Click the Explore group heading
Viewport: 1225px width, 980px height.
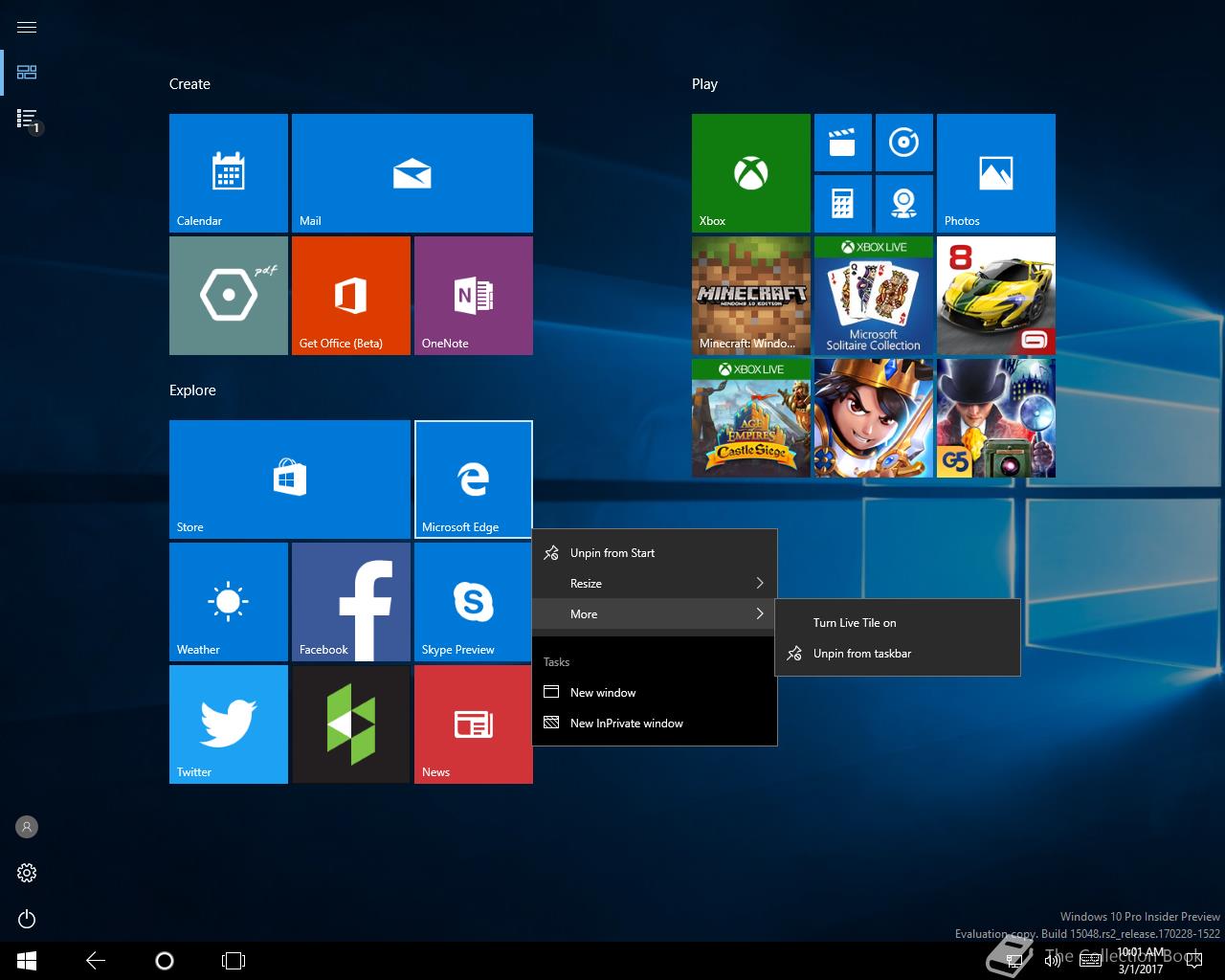click(192, 390)
